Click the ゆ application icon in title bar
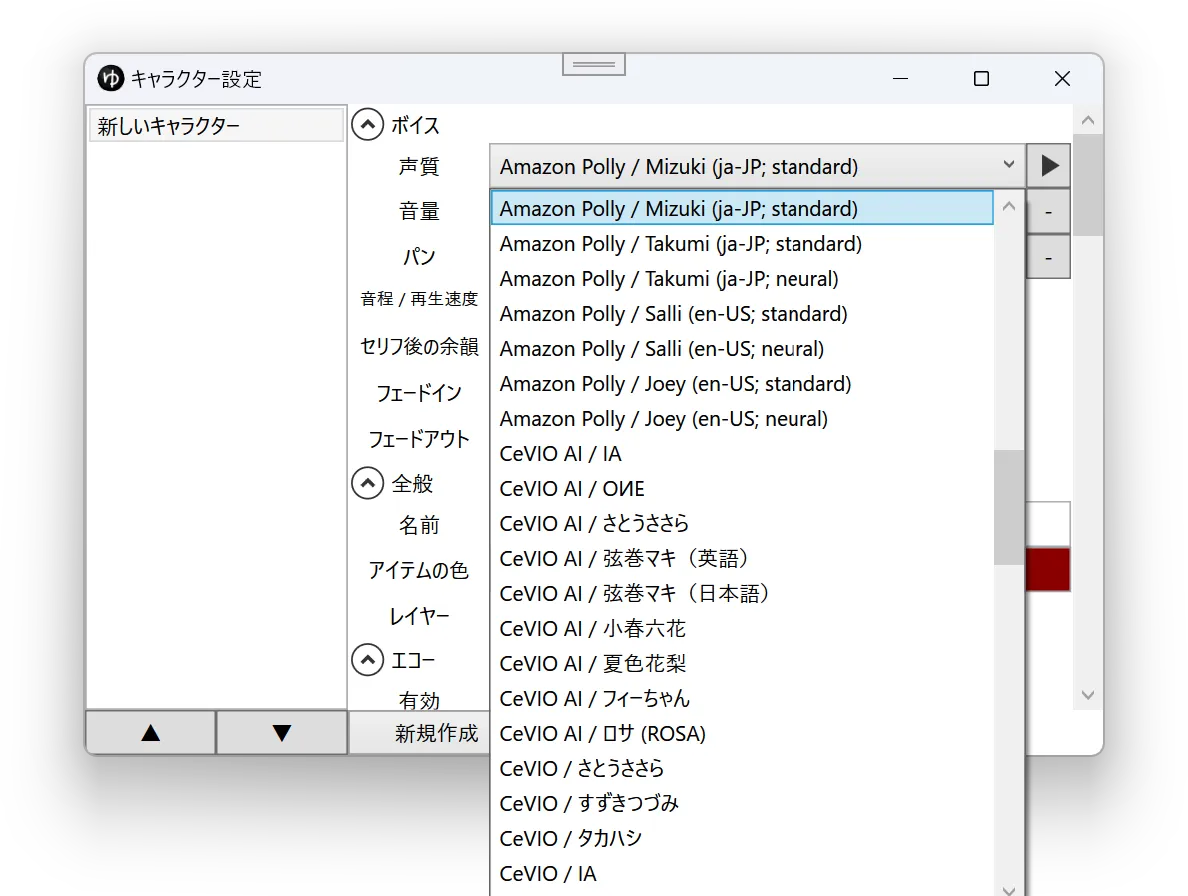Image resolution: width=1188 pixels, height=896 pixels. click(x=111, y=78)
